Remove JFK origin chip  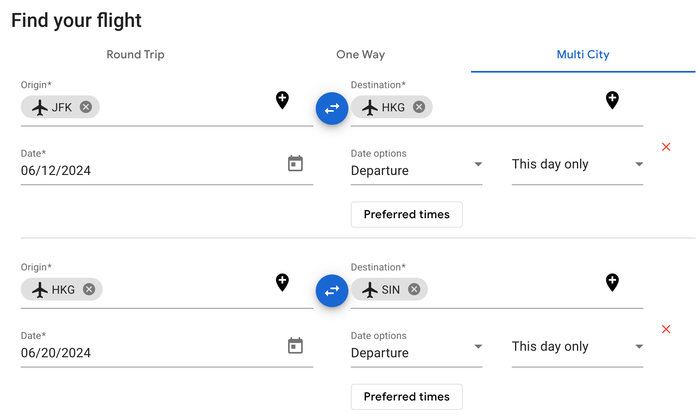[86, 107]
